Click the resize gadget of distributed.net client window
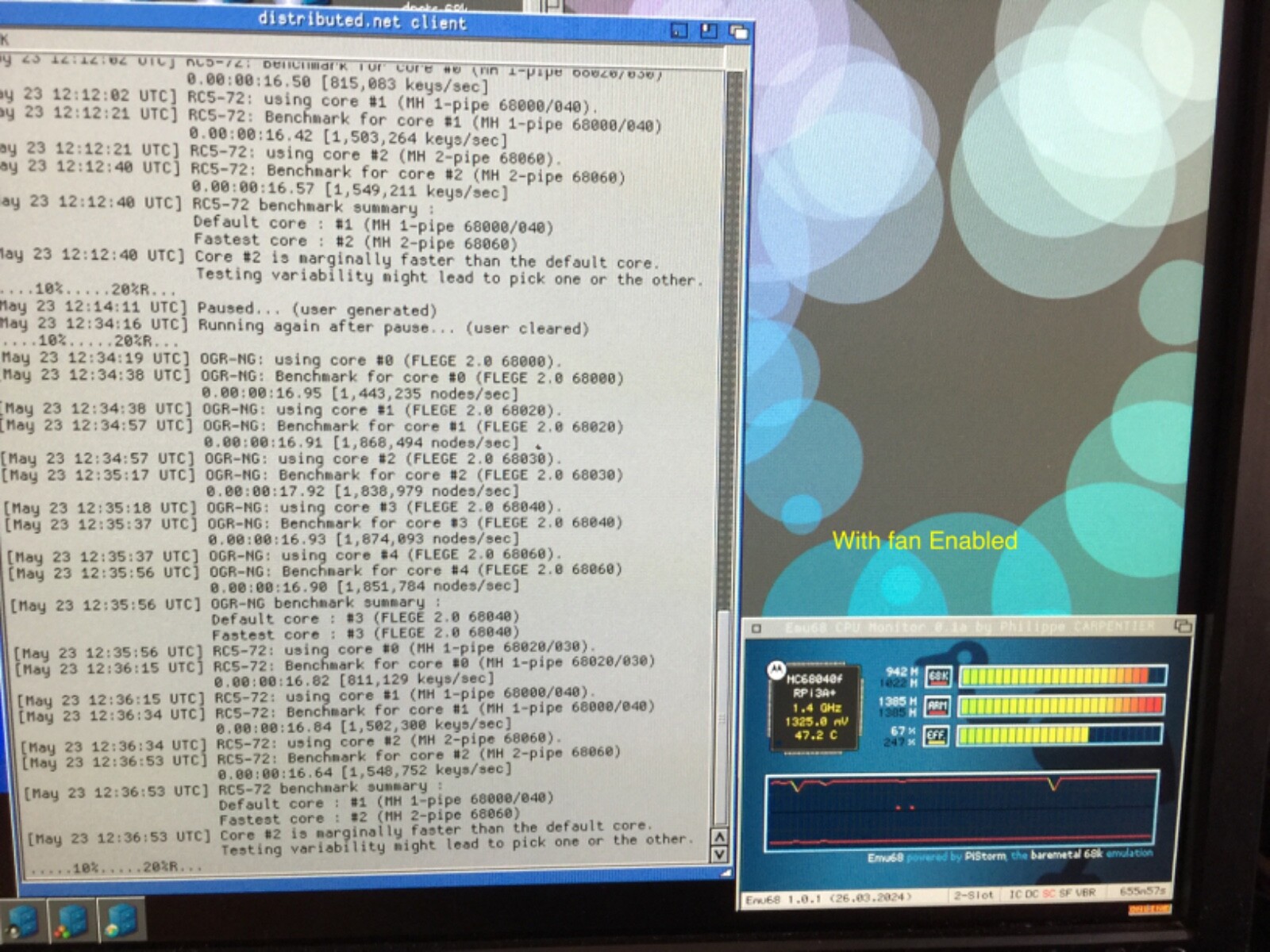 (x=725, y=872)
